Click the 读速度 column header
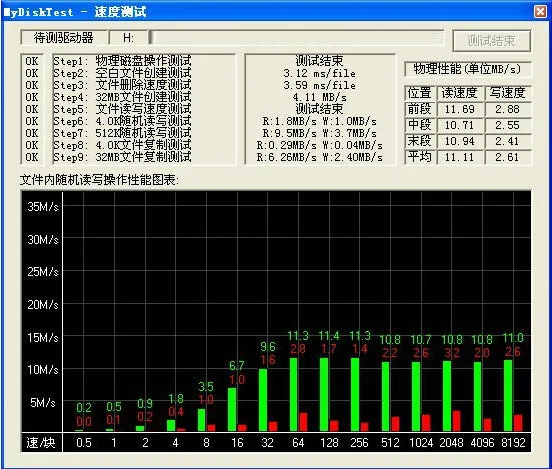This screenshot has height=469, width=552. (x=459, y=93)
